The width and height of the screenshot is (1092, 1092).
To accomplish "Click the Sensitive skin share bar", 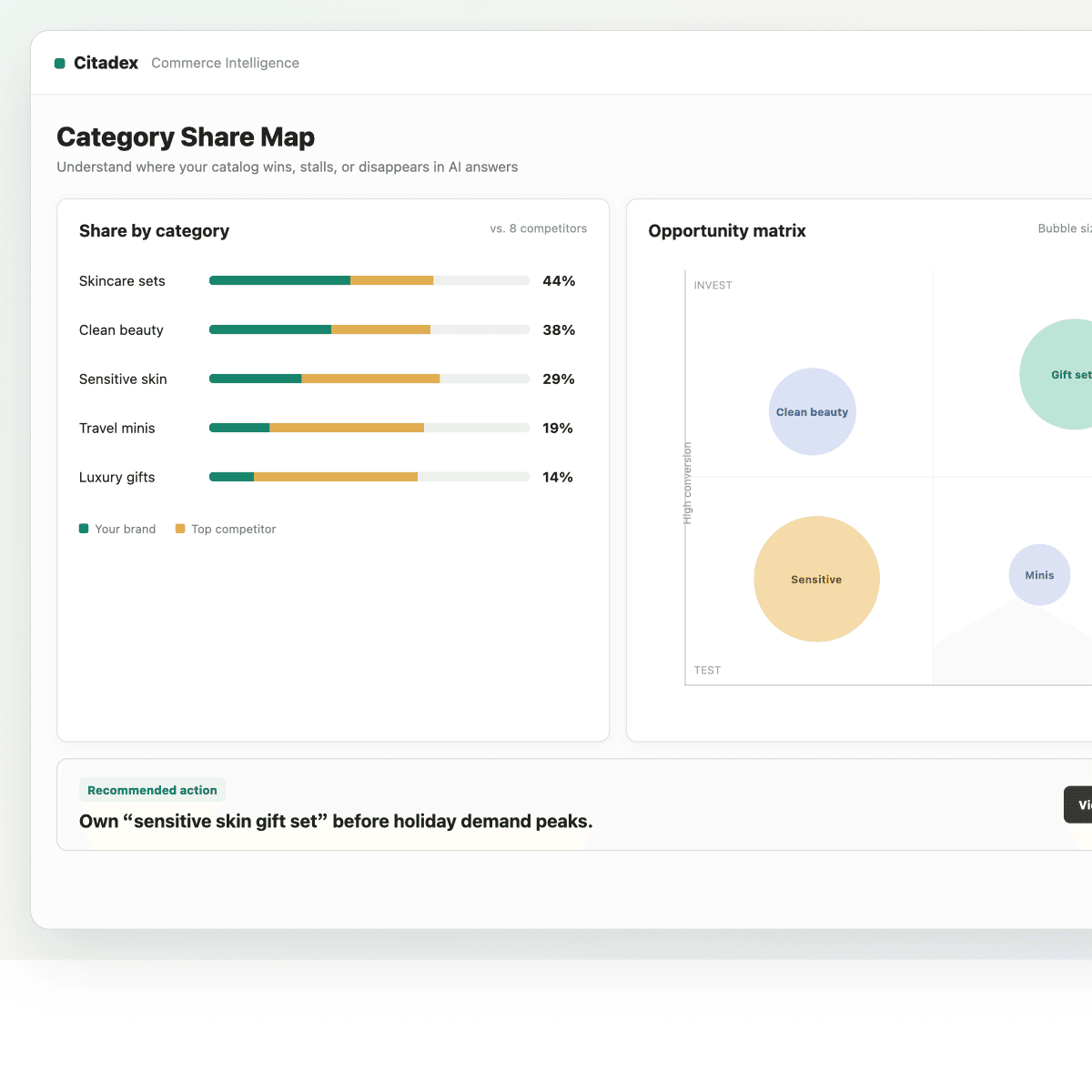I will point(369,379).
